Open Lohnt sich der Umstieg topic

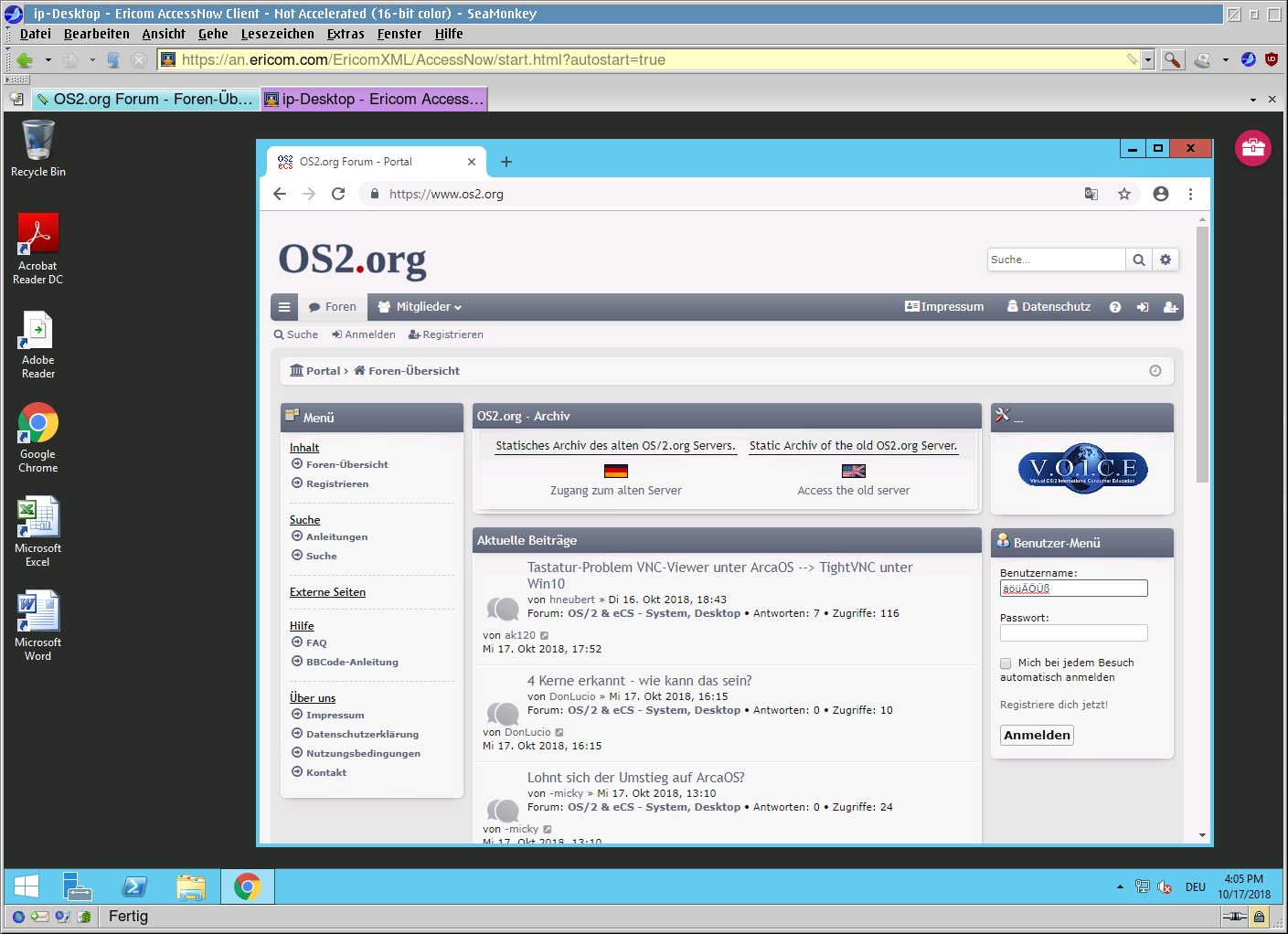point(636,778)
